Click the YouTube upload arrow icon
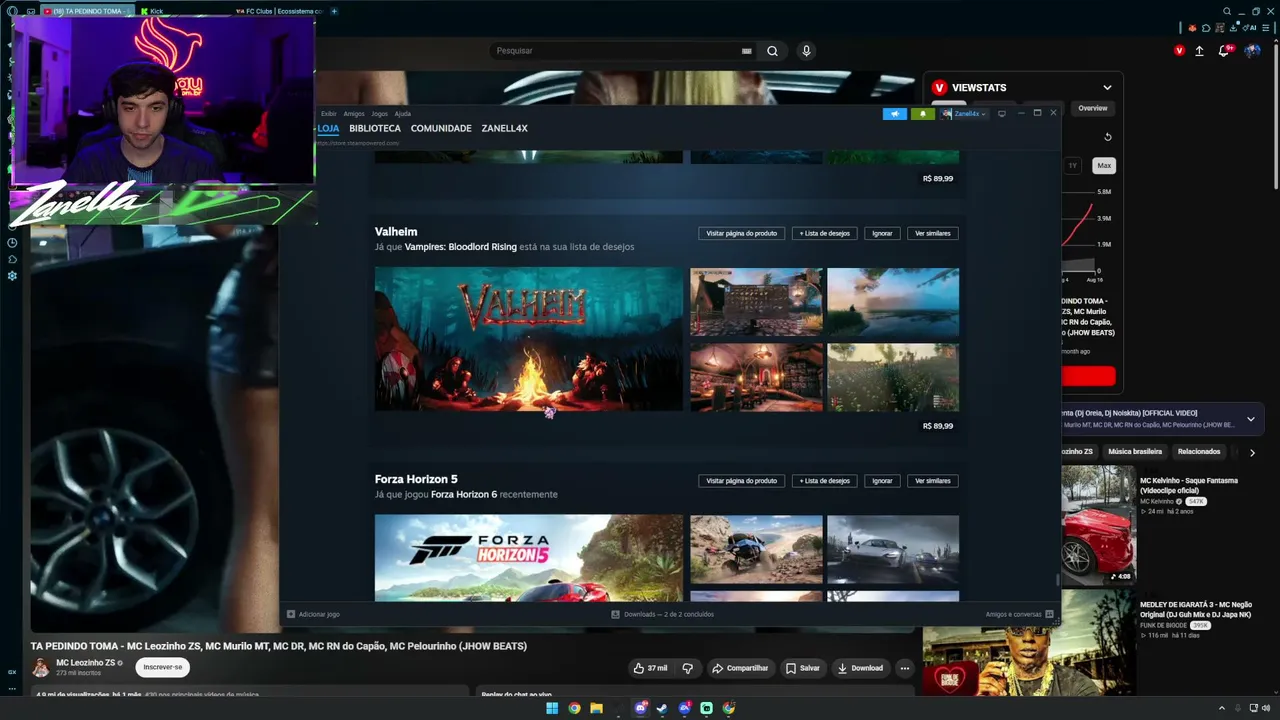The height and width of the screenshot is (720, 1280). [x=1200, y=51]
